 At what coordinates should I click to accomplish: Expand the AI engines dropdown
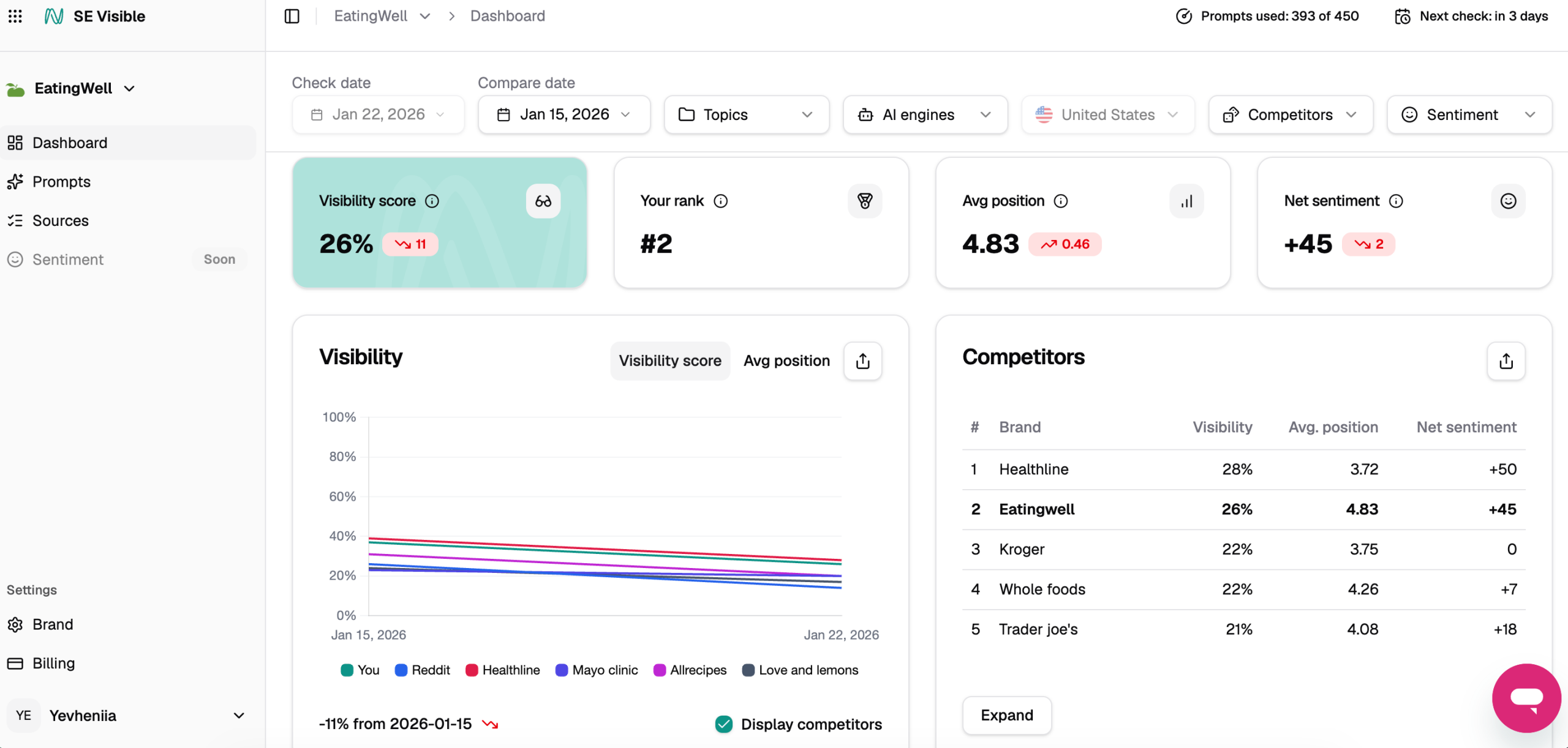pyautogui.click(x=925, y=114)
